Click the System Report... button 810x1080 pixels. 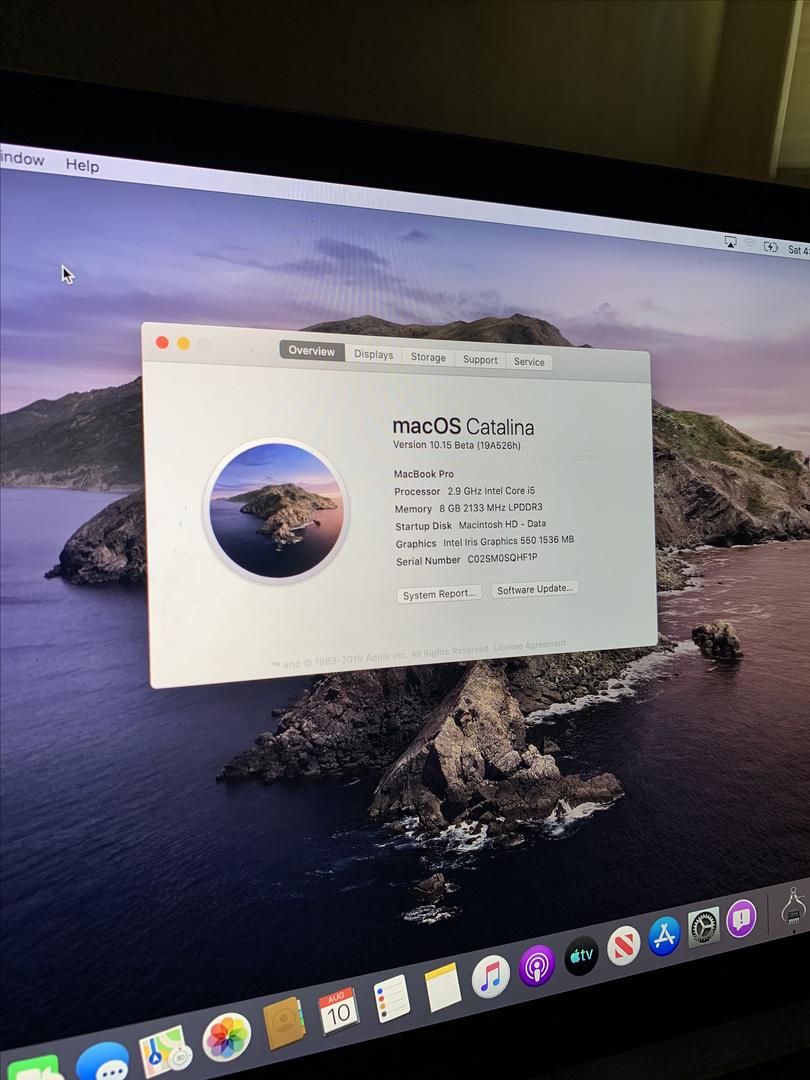[x=439, y=594]
